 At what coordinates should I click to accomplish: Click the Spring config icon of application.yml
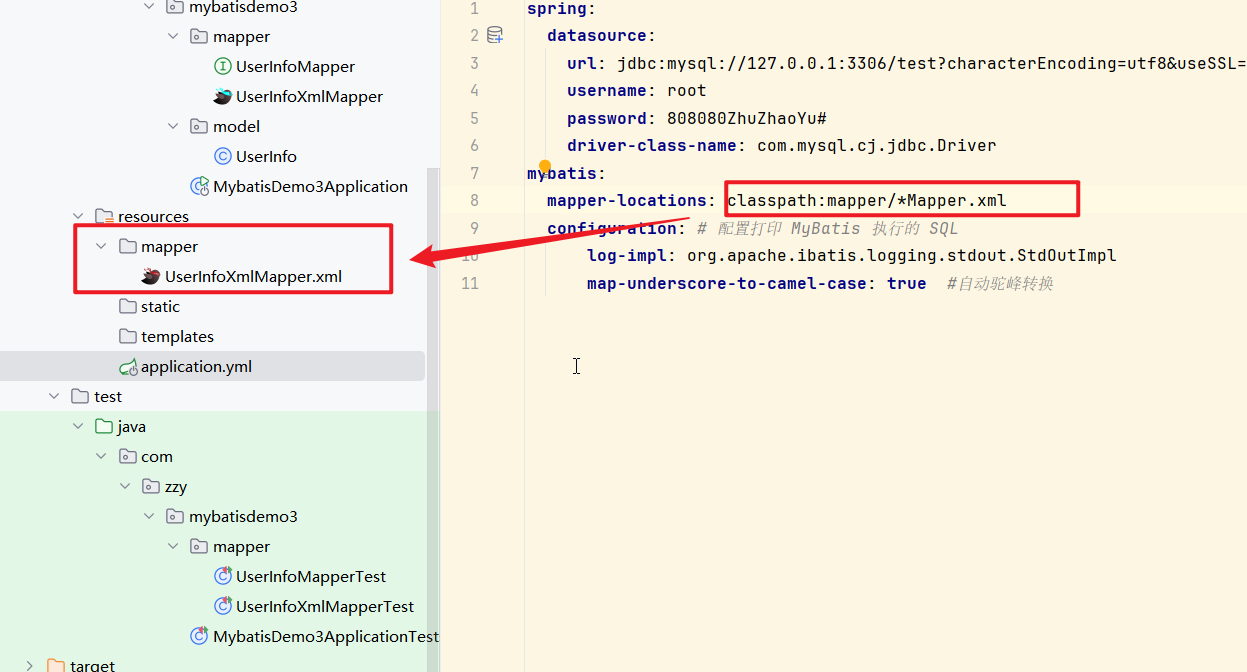pos(128,367)
